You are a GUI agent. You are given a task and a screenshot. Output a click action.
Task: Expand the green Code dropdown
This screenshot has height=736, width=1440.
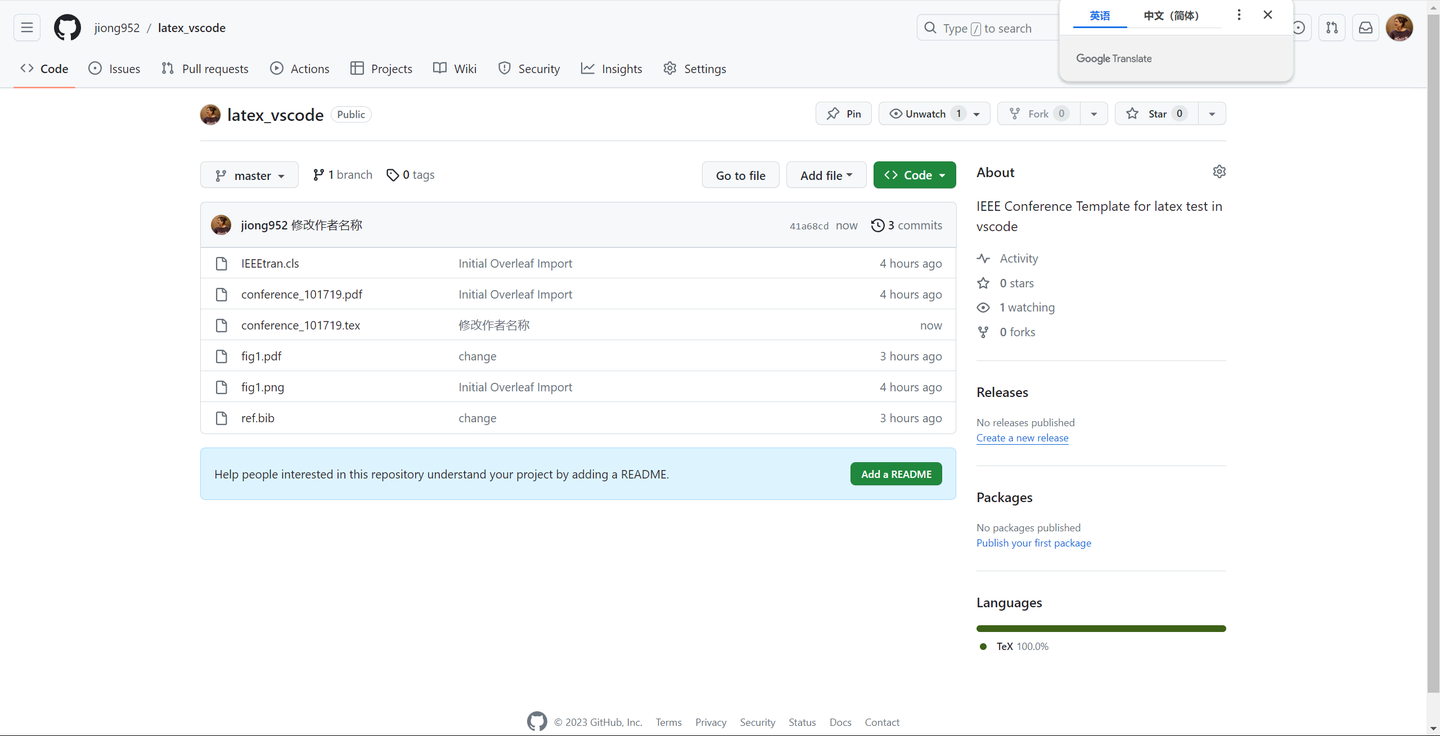tap(914, 174)
